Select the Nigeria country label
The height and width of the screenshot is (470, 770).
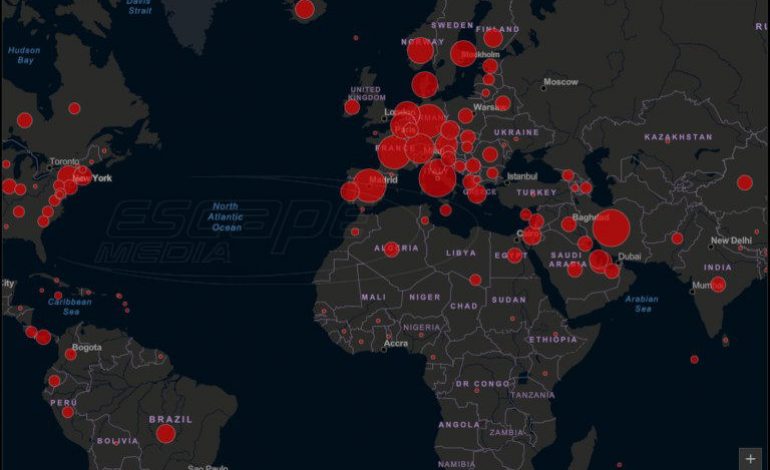pyautogui.click(x=422, y=327)
